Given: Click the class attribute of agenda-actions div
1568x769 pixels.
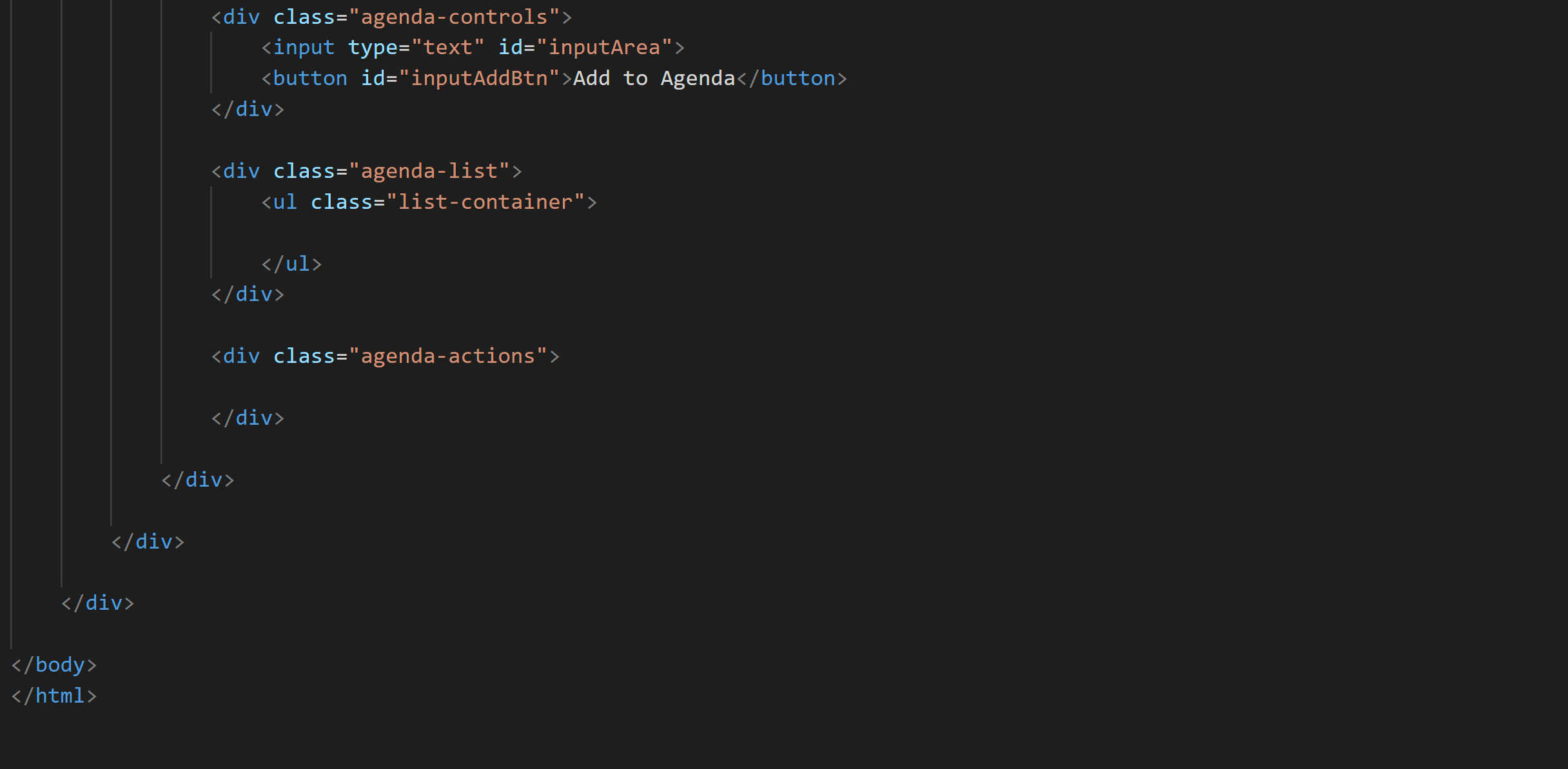Looking at the screenshot, I should point(304,356).
